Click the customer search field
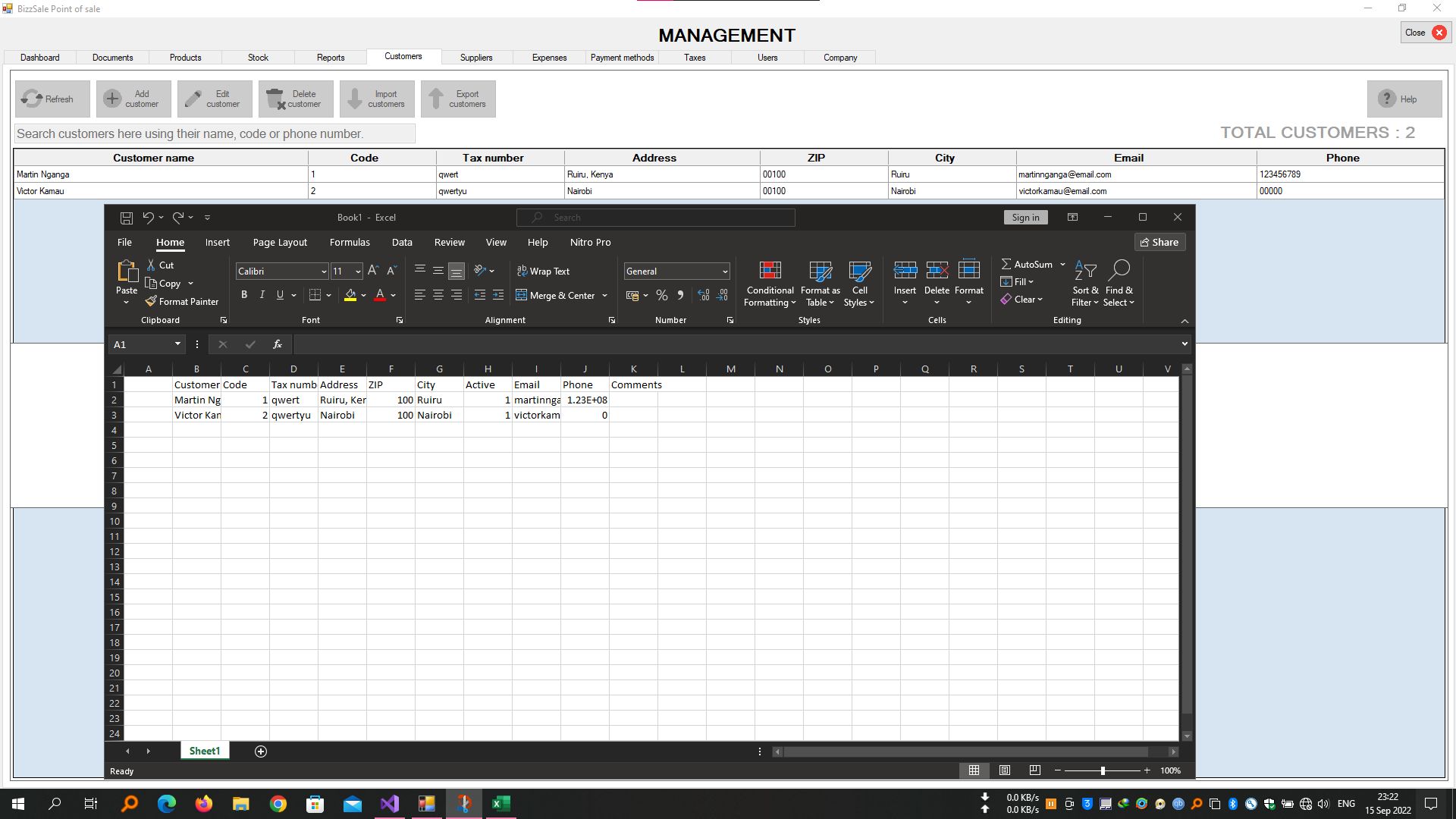 pos(215,134)
